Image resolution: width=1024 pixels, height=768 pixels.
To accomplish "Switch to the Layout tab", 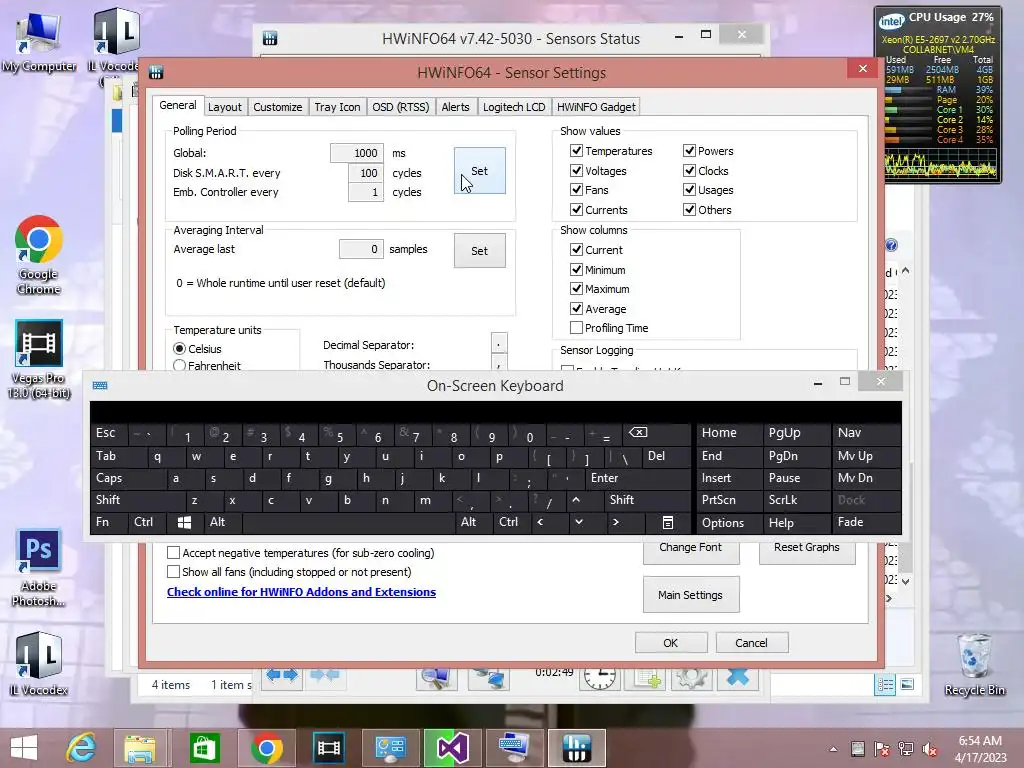I will click(x=225, y=107).
